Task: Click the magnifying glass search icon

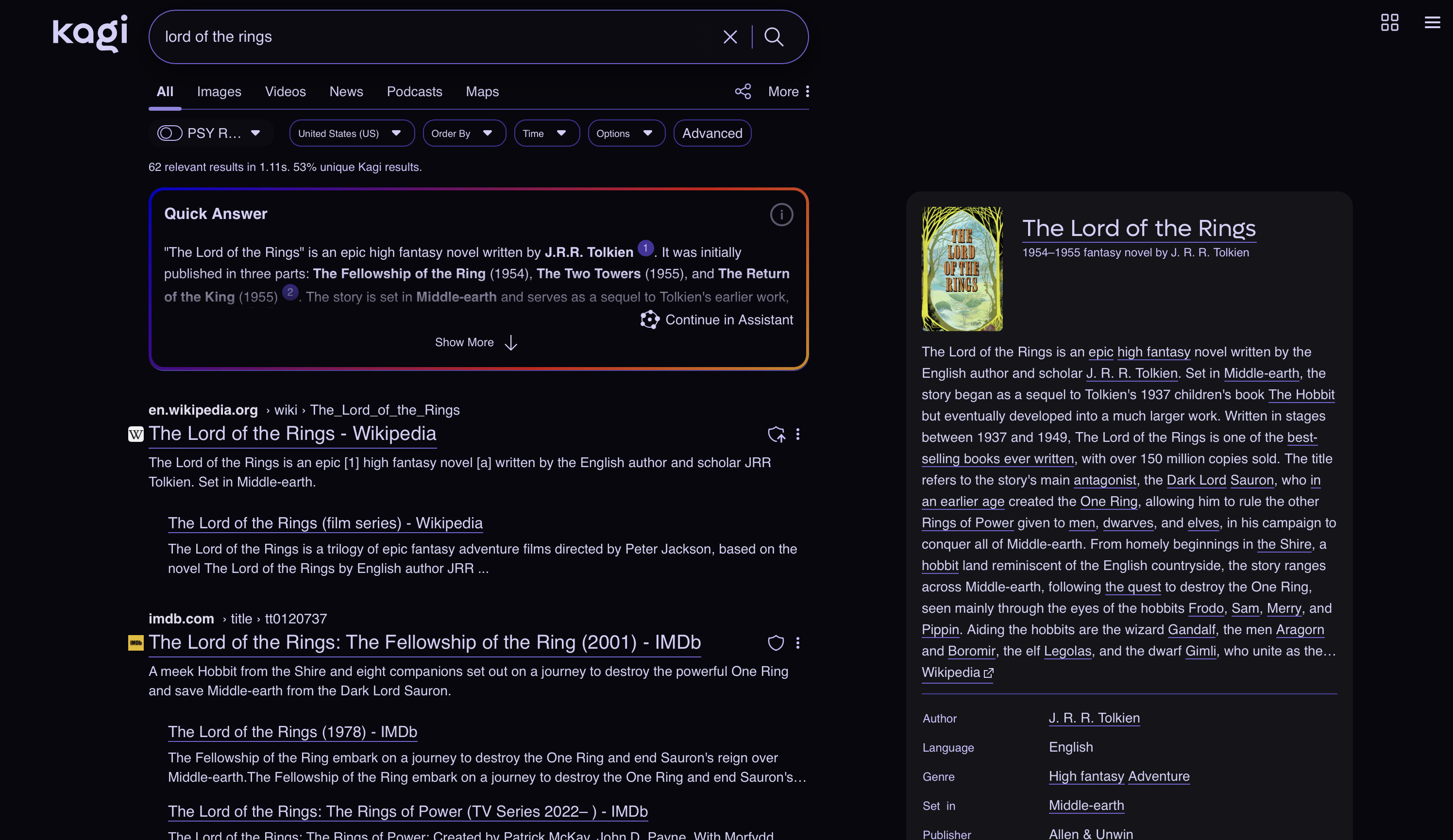Action: [x=773, y=37]
